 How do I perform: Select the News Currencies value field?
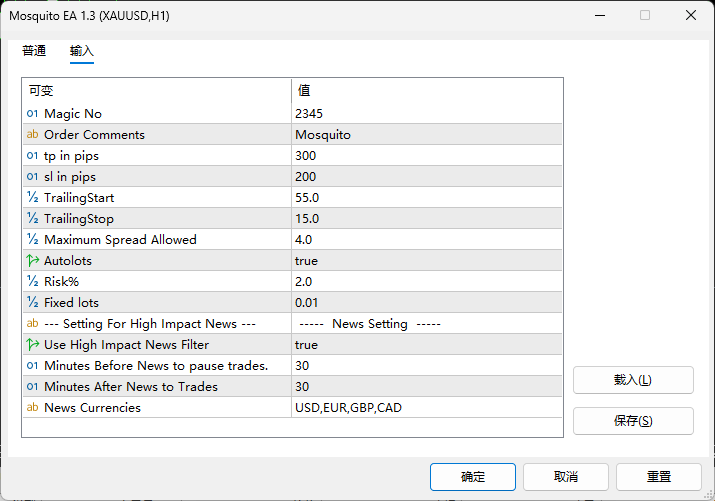[x=426, y=408]
